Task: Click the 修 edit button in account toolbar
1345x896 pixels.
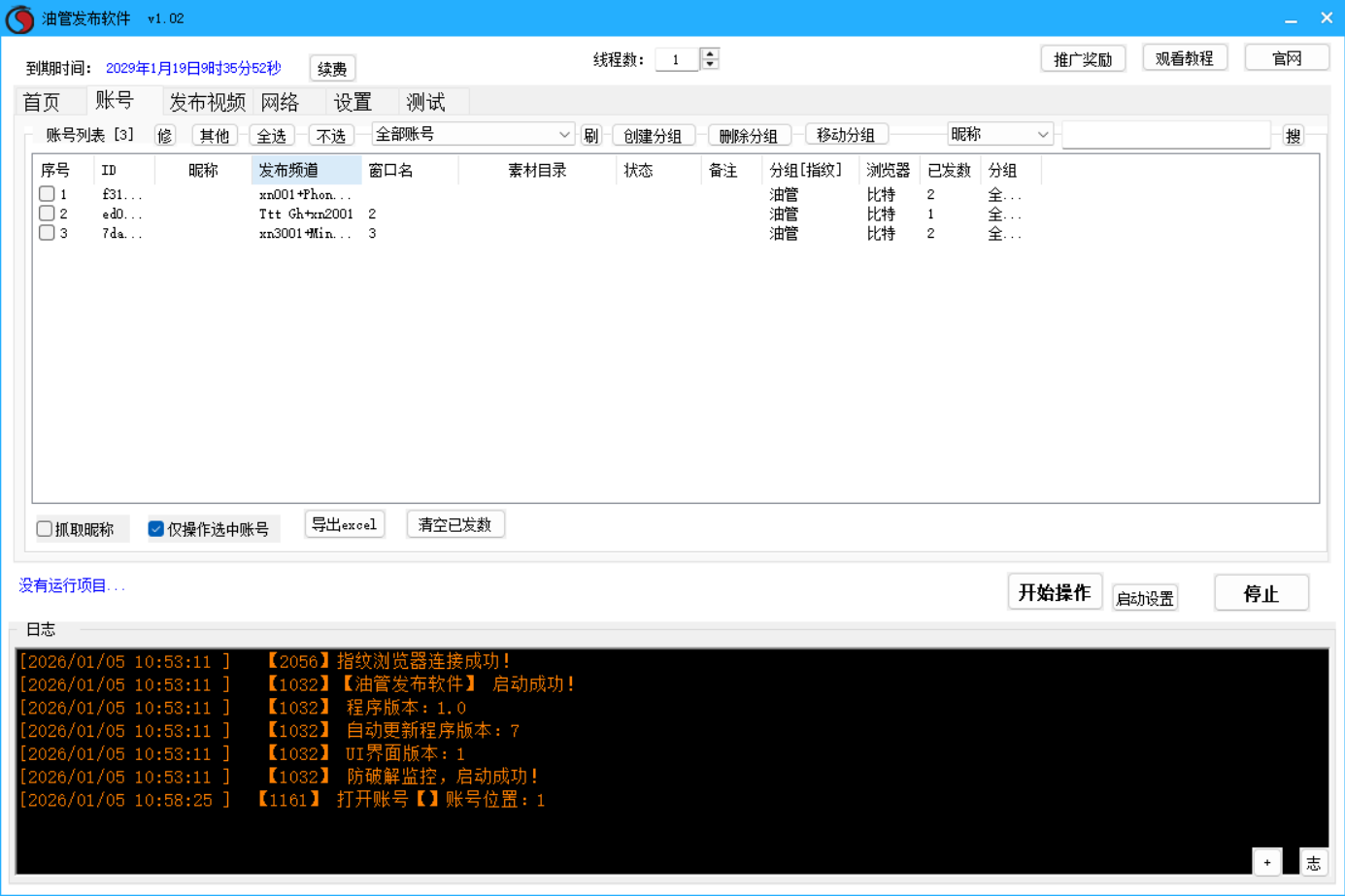Action: [164, 136]
